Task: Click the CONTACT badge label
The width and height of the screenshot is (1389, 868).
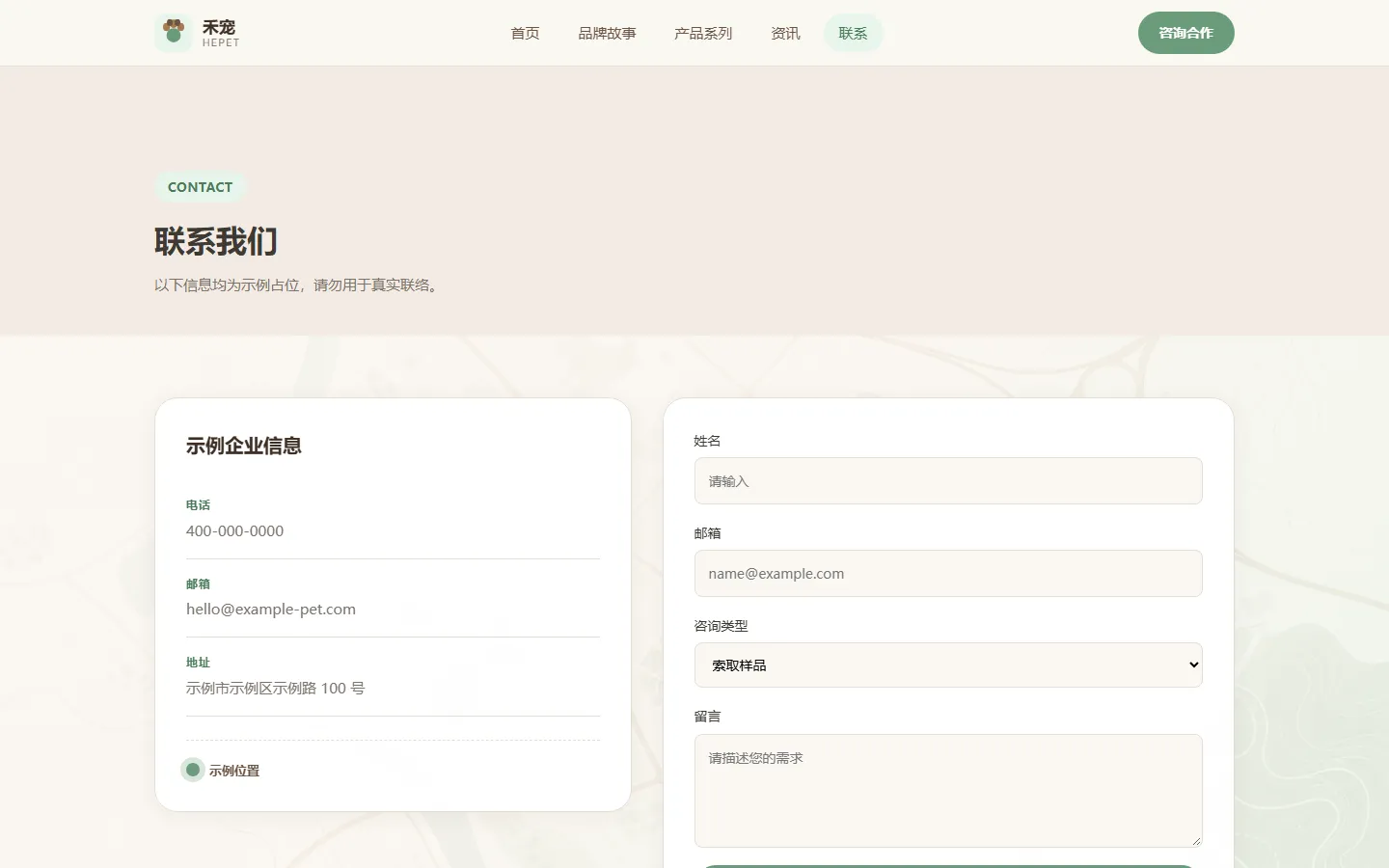Action: pos(200,187)
